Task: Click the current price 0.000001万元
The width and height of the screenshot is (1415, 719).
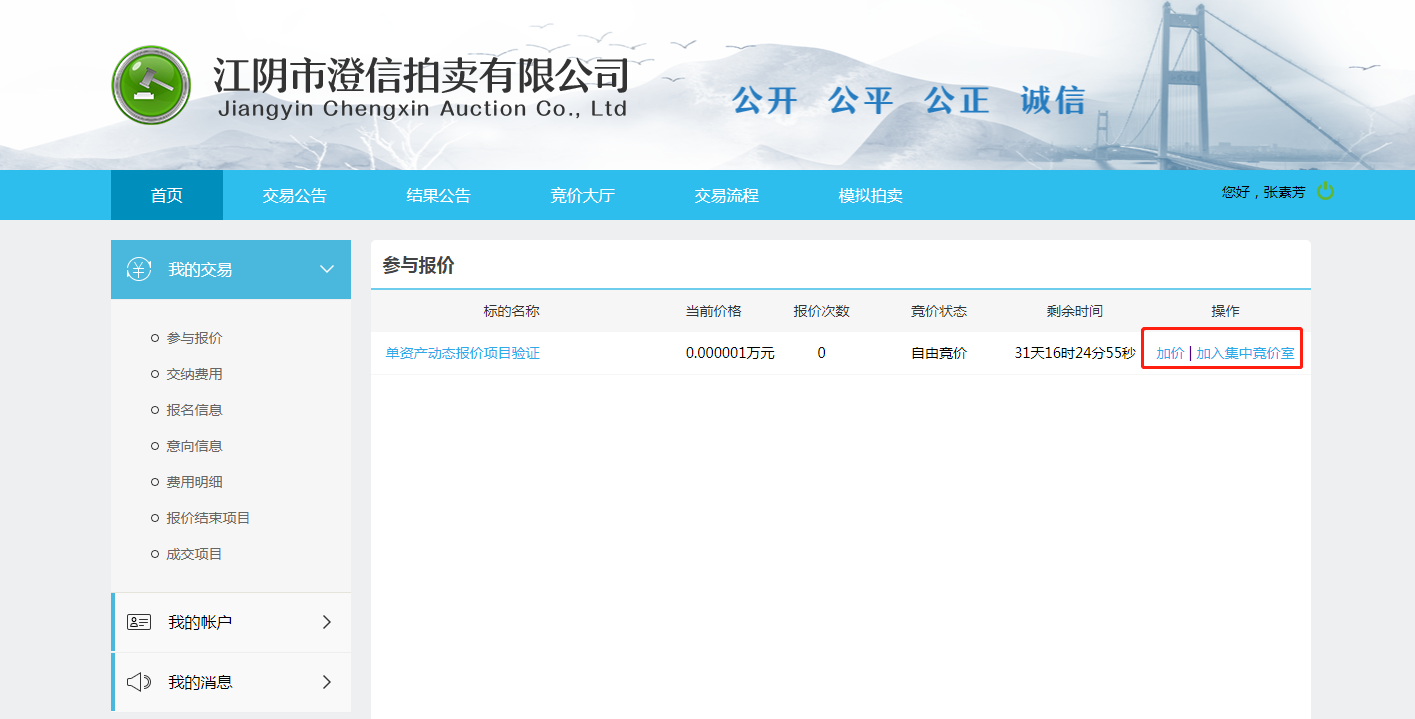Action: (730, 353)
